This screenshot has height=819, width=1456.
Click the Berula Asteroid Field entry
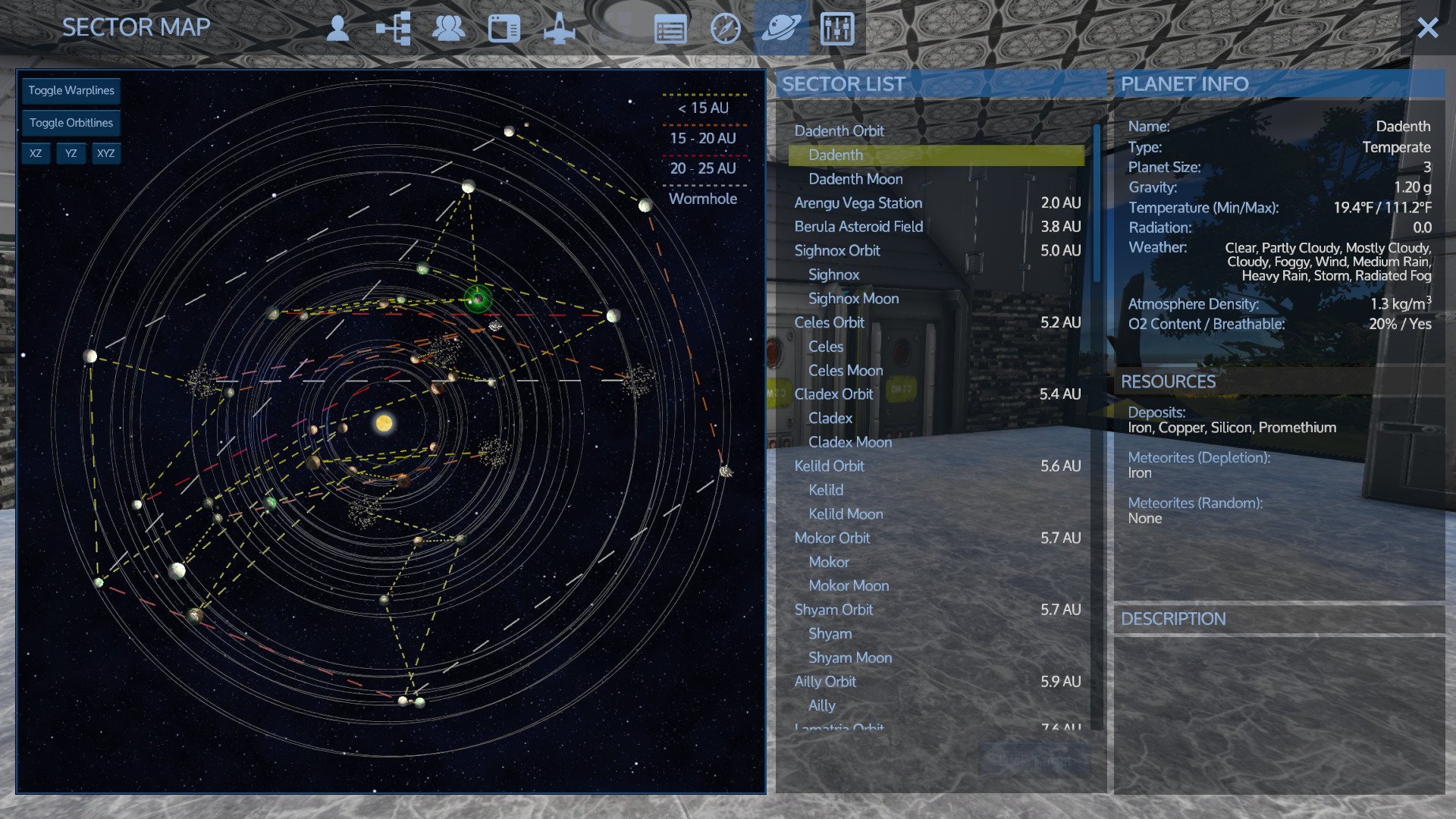pyautogui.click(x=858, y=227)
